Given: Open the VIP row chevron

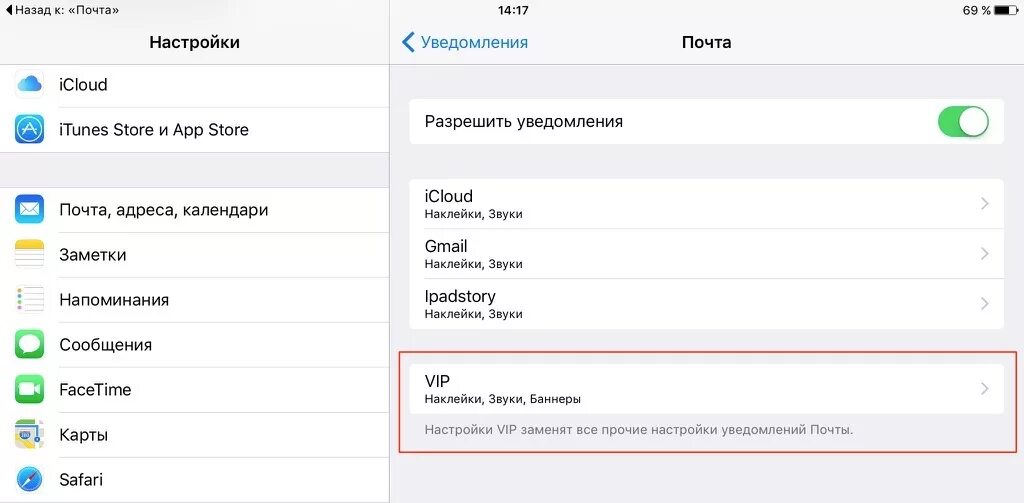Looking at the screenshot, I should click(985, 389).
